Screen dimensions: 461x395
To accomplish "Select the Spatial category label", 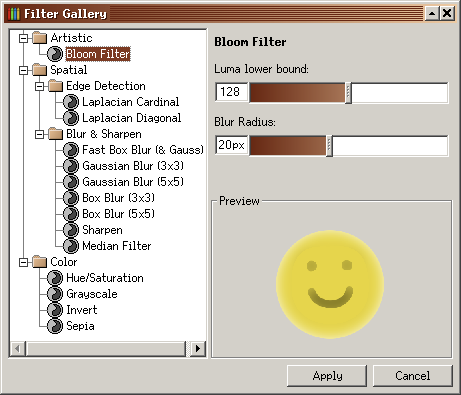I will 69,70.
